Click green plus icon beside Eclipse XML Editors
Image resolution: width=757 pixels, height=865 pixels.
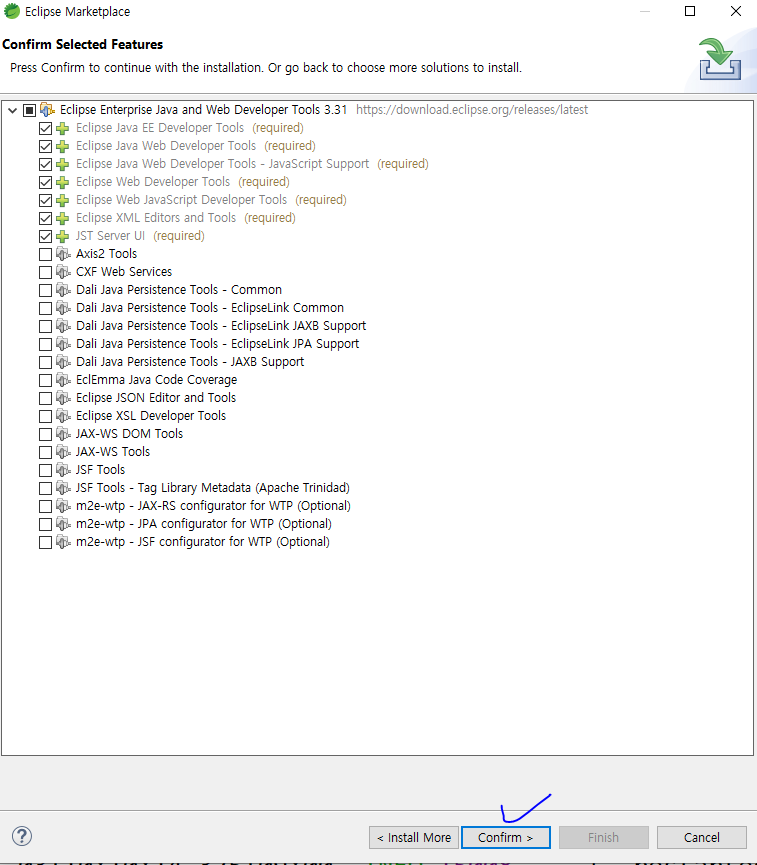click(x=63, y=218)
